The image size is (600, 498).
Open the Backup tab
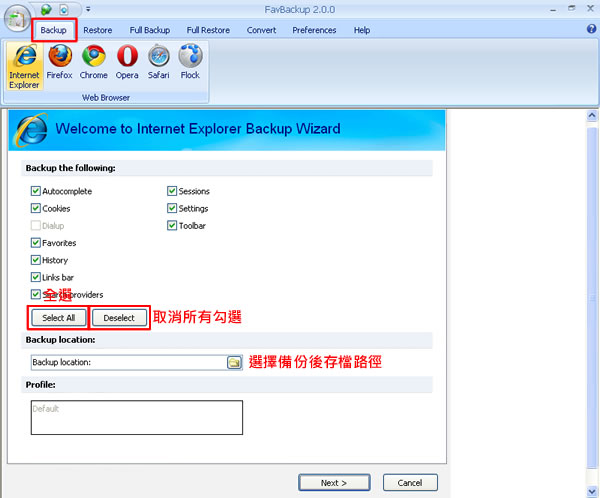(x=54, y=30)
